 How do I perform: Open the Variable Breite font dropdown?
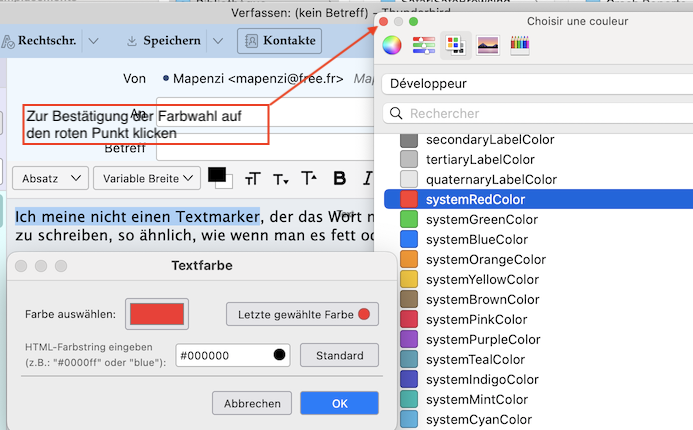tap(147, 178)
